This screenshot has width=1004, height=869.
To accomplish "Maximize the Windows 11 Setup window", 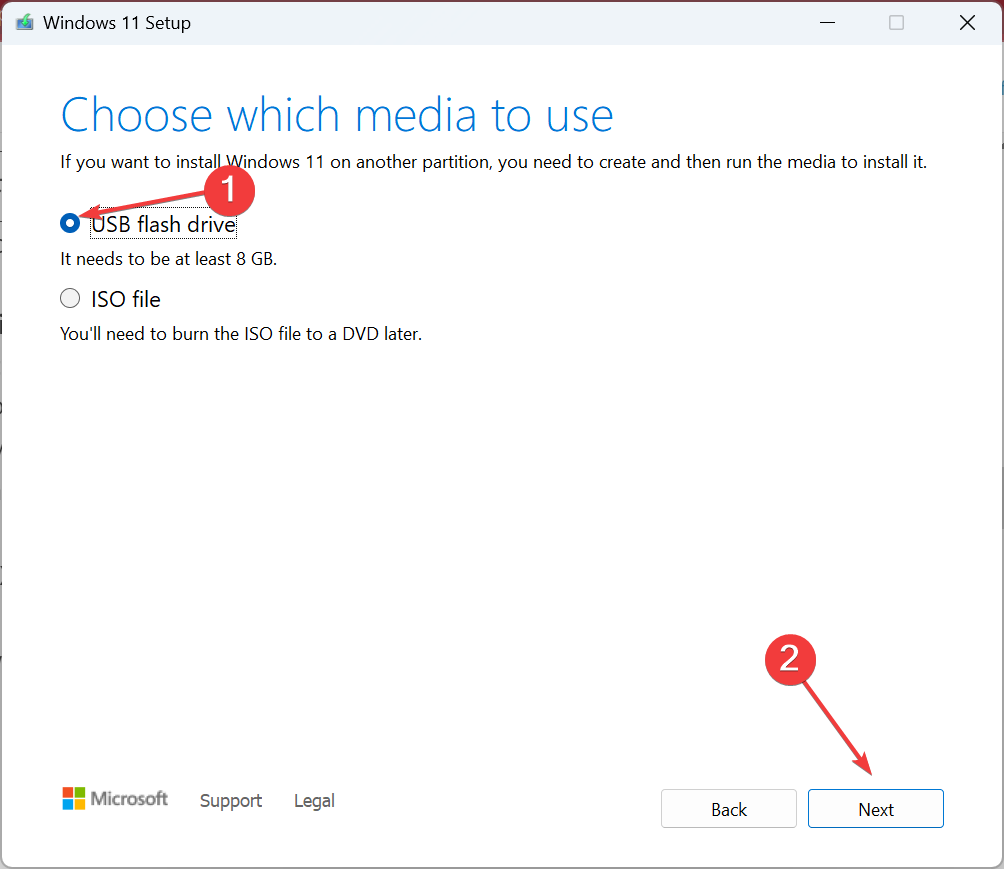I will coord(896,22).
